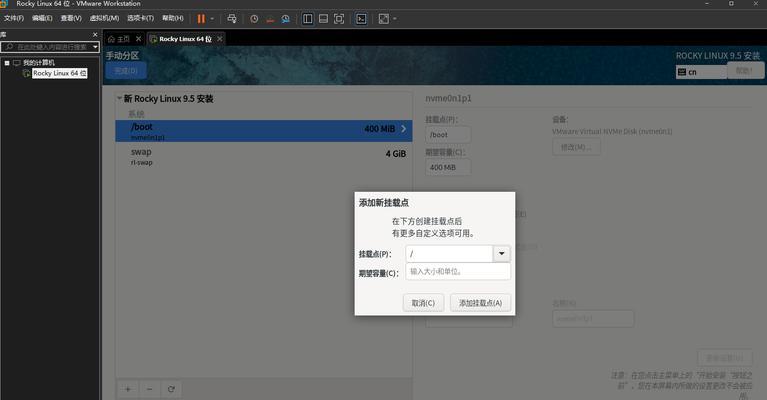Screen dimensions: 767x400
Task: Select the /boot 400 MiB partition row
Action: click(x=264, y=131)
